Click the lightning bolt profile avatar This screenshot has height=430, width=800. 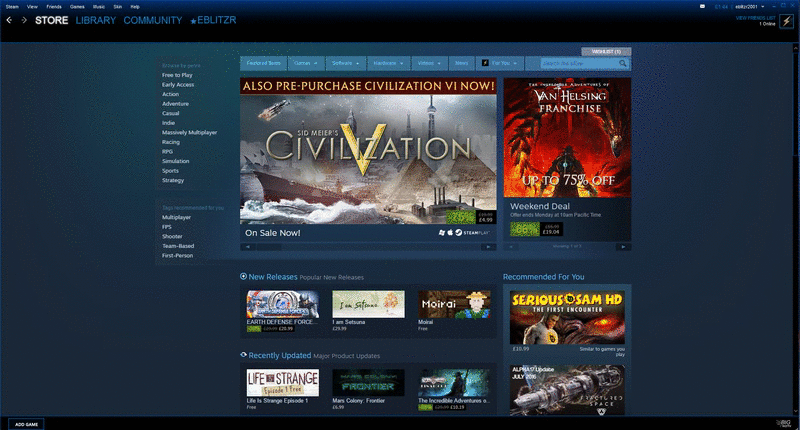click(x=786, y=21)
